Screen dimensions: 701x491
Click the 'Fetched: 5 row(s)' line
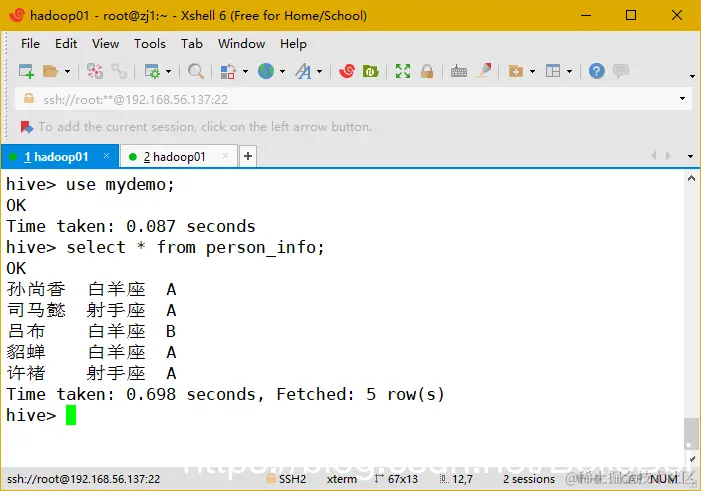tap(226, 394)
